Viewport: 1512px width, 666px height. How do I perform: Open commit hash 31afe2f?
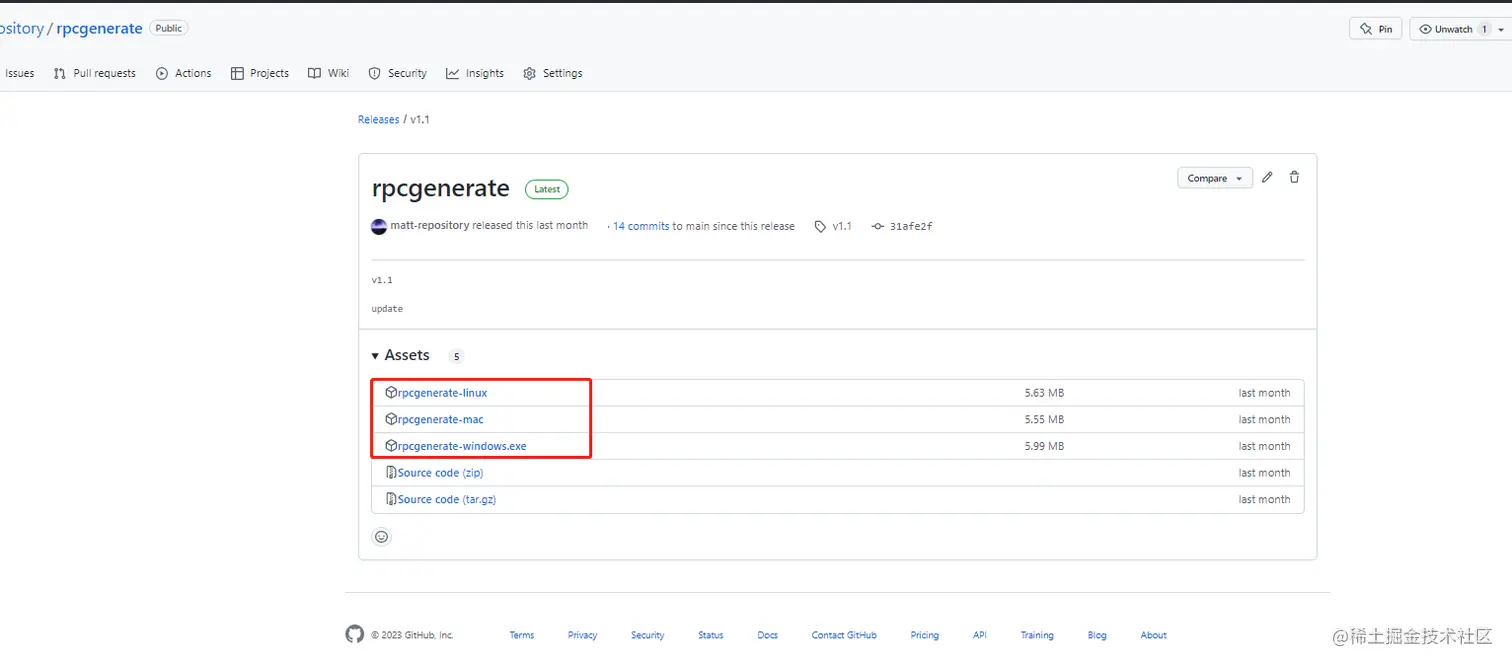(911, 227)
